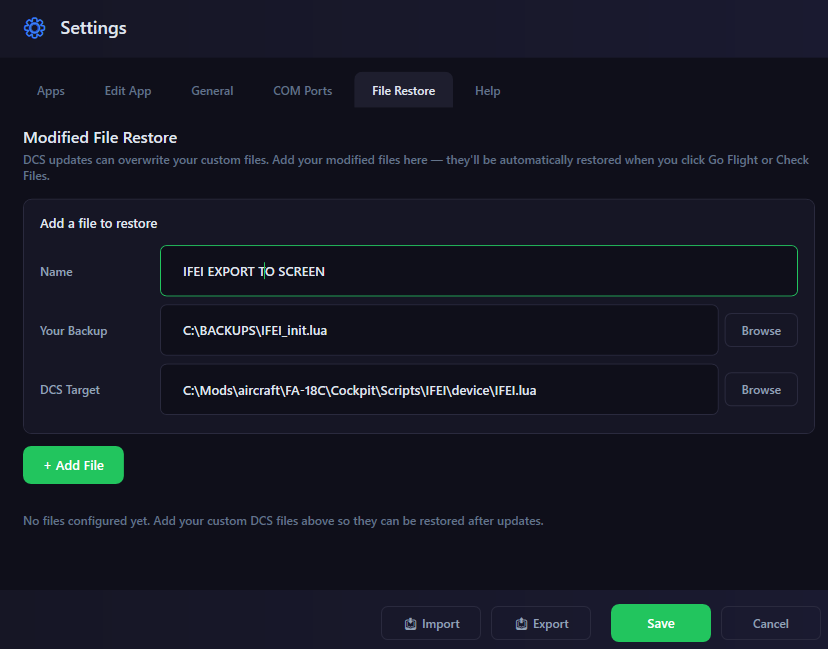Open the Help tab
828x649 pixels.
487,90
